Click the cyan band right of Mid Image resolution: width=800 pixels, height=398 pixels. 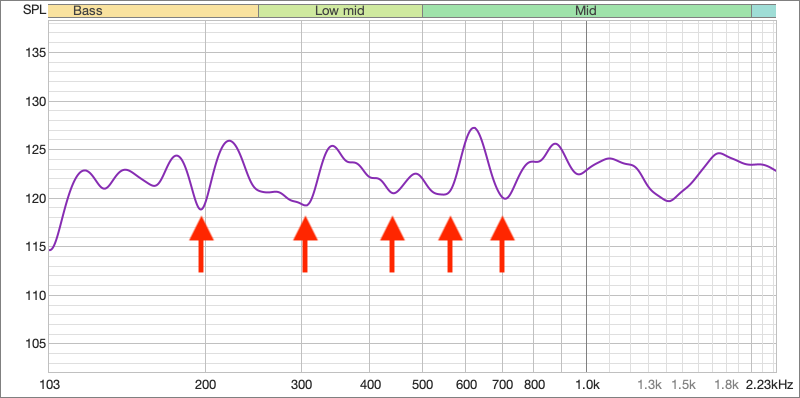[764, 11]
